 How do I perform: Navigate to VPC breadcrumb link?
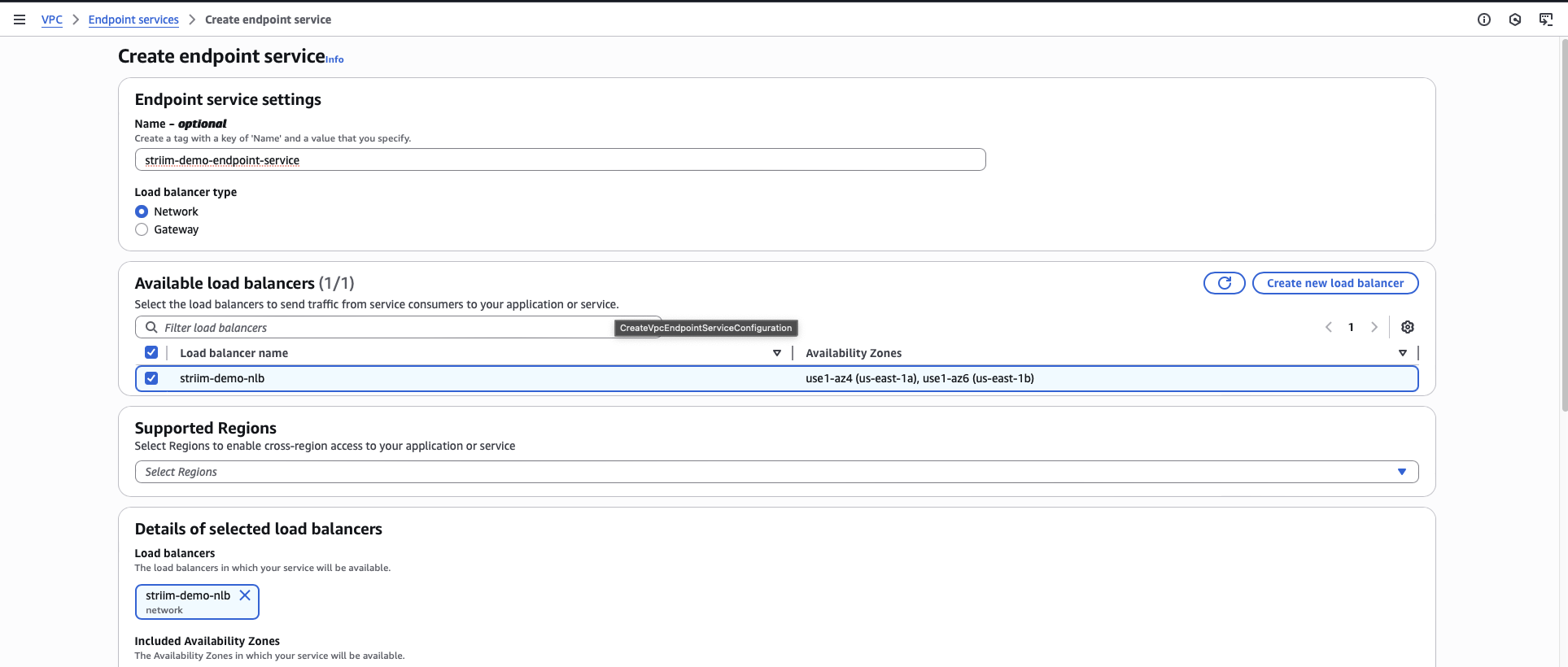[x=52, y=20]
